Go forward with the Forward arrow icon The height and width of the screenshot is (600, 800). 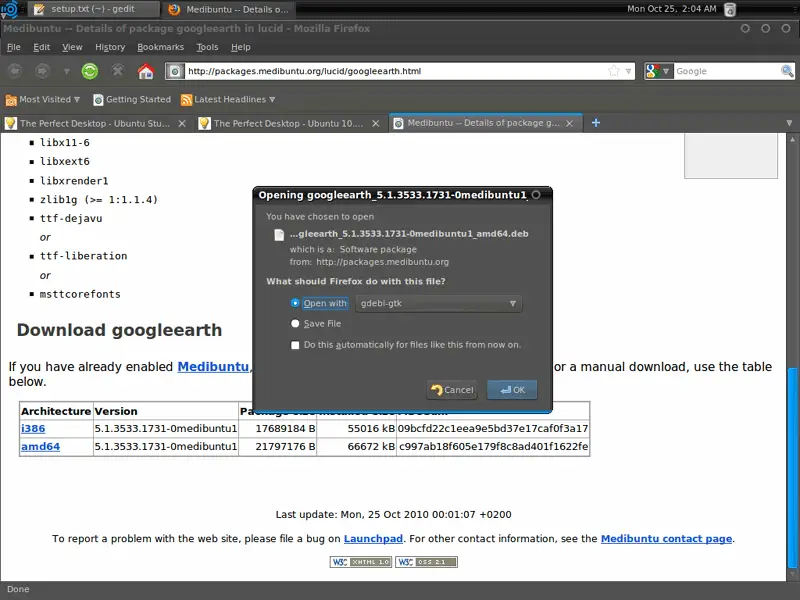(42, 70)
